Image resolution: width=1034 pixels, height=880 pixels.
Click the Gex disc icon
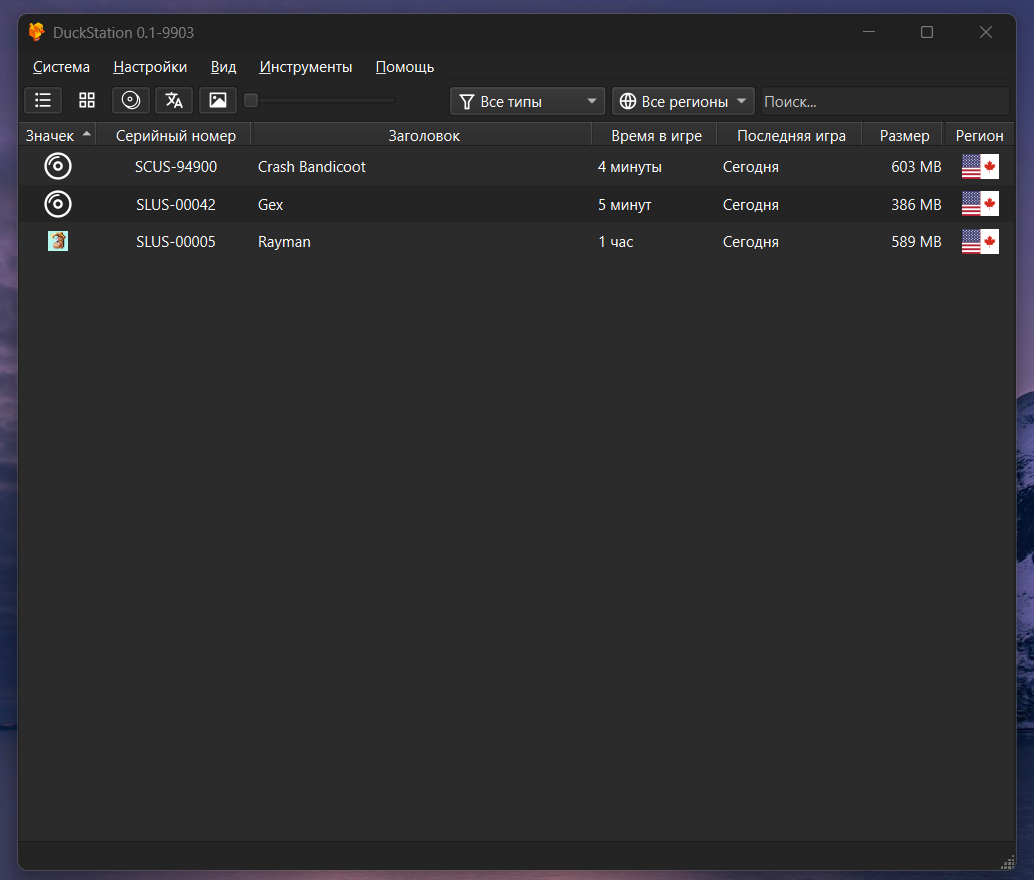click(58, 204)
